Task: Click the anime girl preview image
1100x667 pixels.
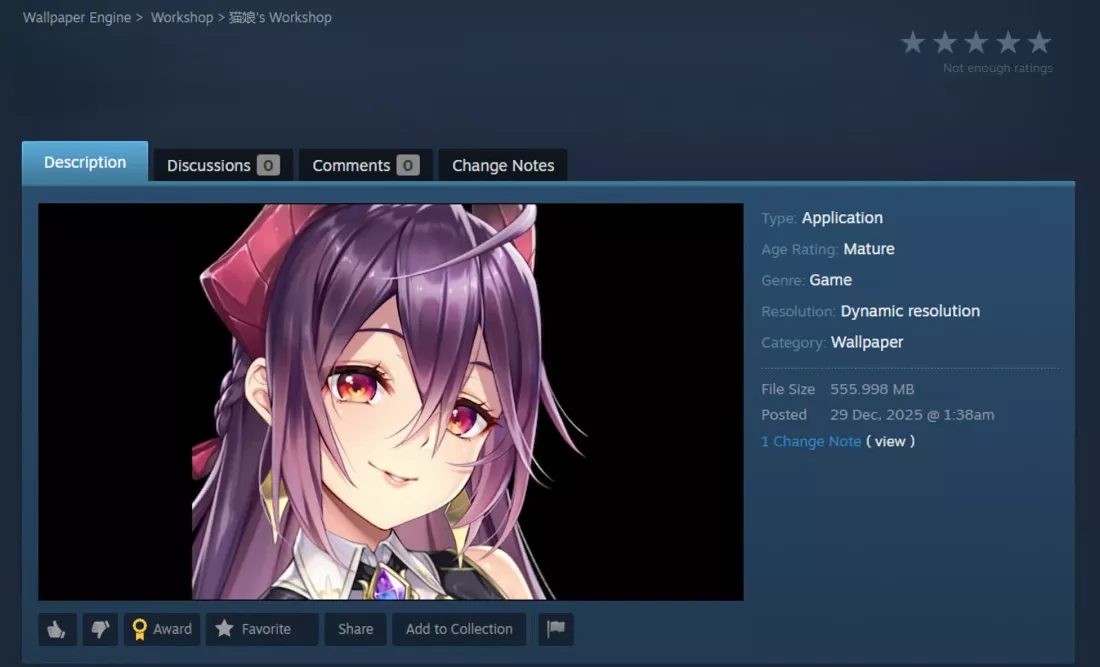Action: point(391,402)
